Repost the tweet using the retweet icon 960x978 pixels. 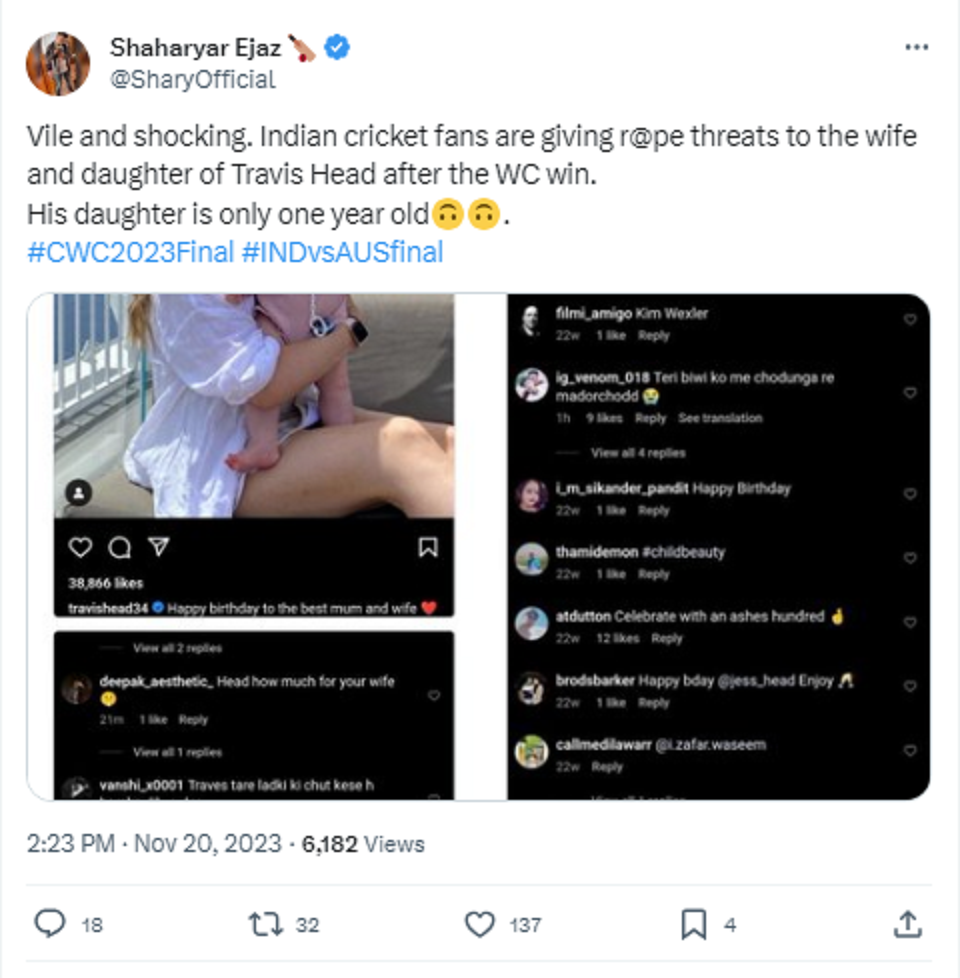coord(266,924)
